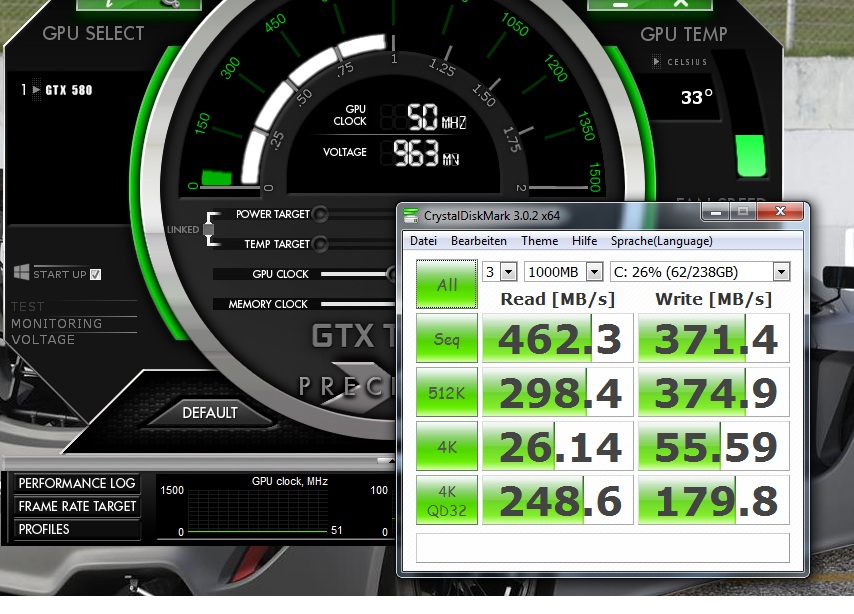Click the Windows logo next to Start Up
Image resolution: width=854 pixels, height=614 pixels.
click(21, 272)
